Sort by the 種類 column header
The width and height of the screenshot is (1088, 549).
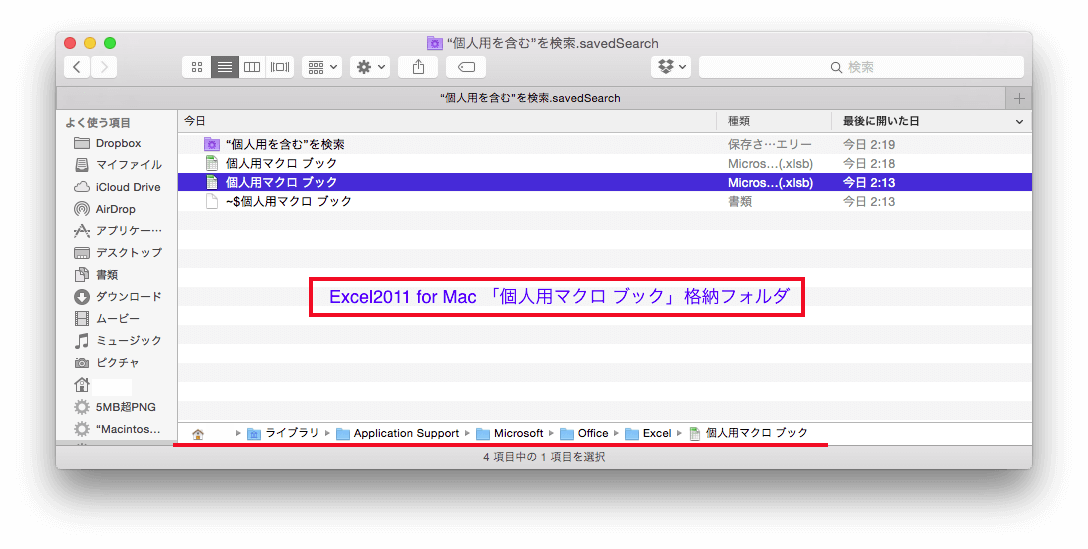(774, 121)
